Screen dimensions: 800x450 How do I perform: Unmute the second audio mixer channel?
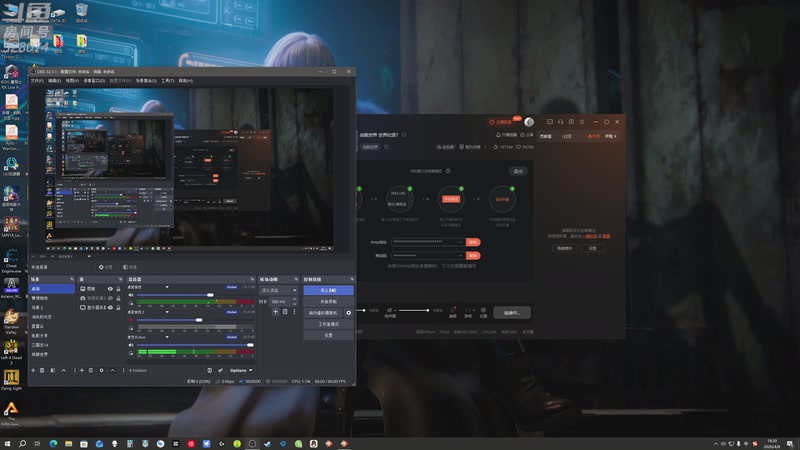(x=131, y=320)
